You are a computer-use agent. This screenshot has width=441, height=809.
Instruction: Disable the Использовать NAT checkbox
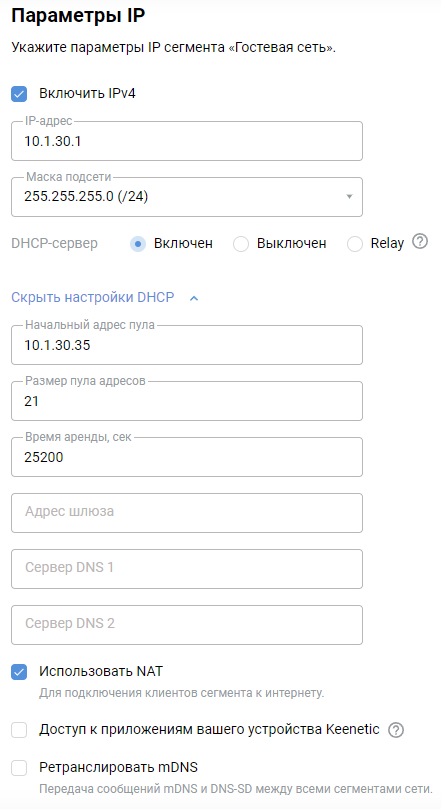19,672
